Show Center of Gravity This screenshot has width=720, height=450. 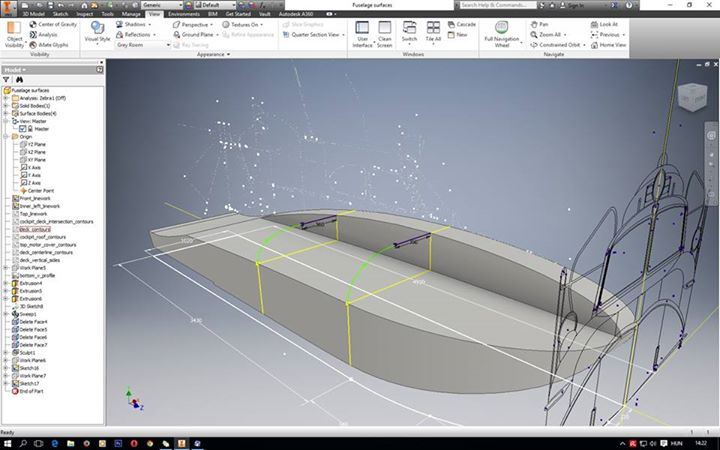[x=59, y=23]
